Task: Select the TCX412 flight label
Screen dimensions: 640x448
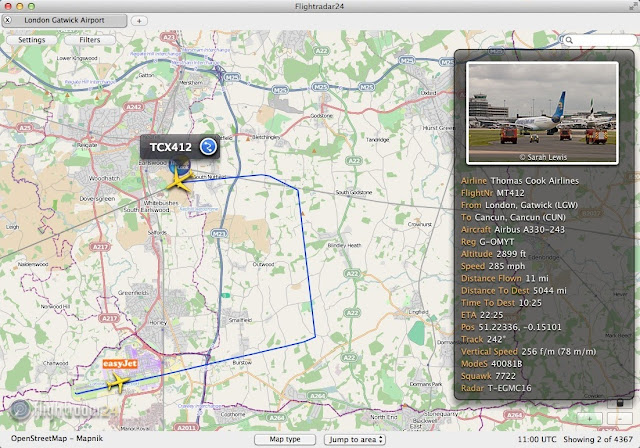Action: [x=180, y=147]
